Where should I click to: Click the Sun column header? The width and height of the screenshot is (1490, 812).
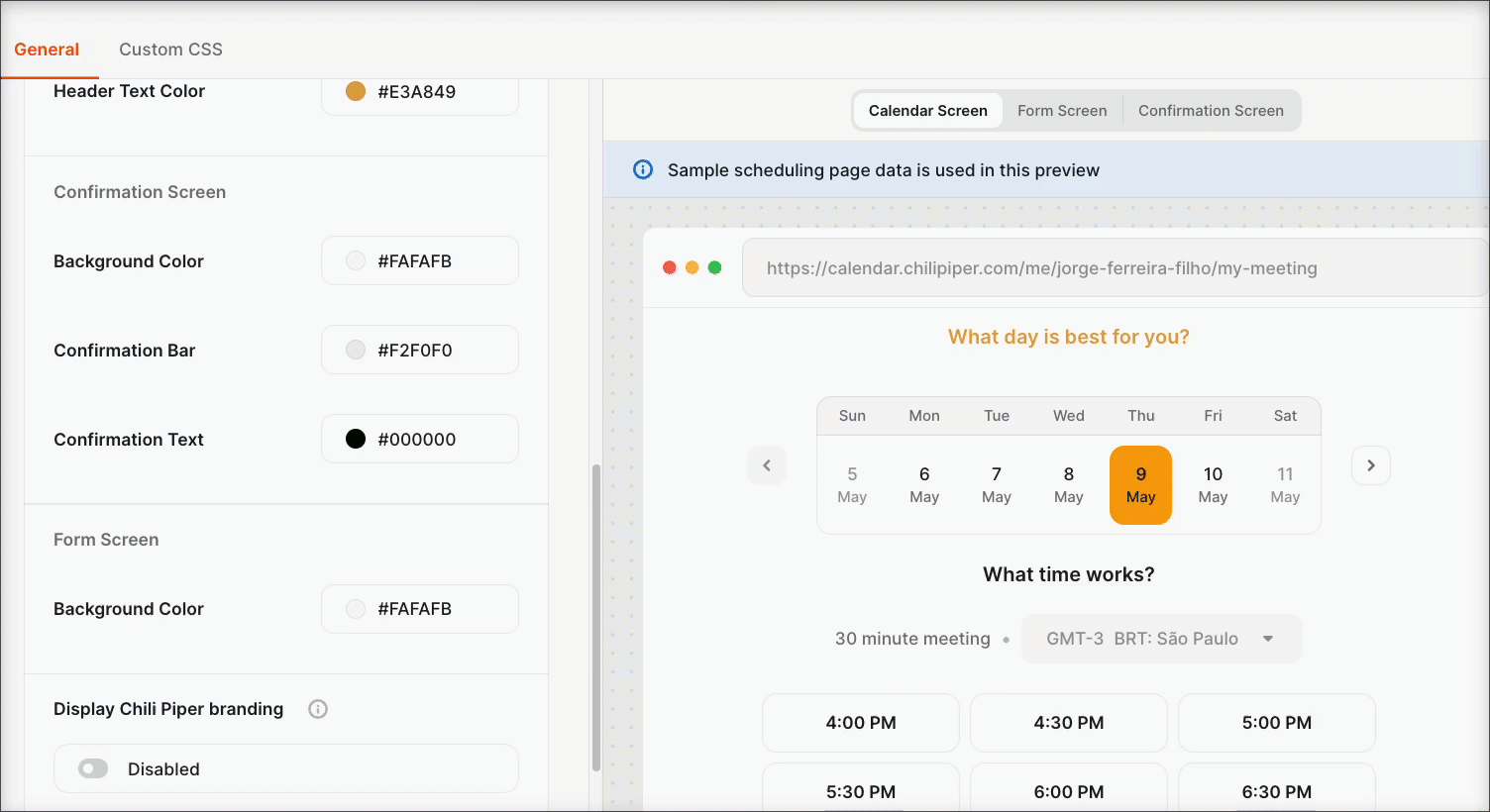pos(852,416)
